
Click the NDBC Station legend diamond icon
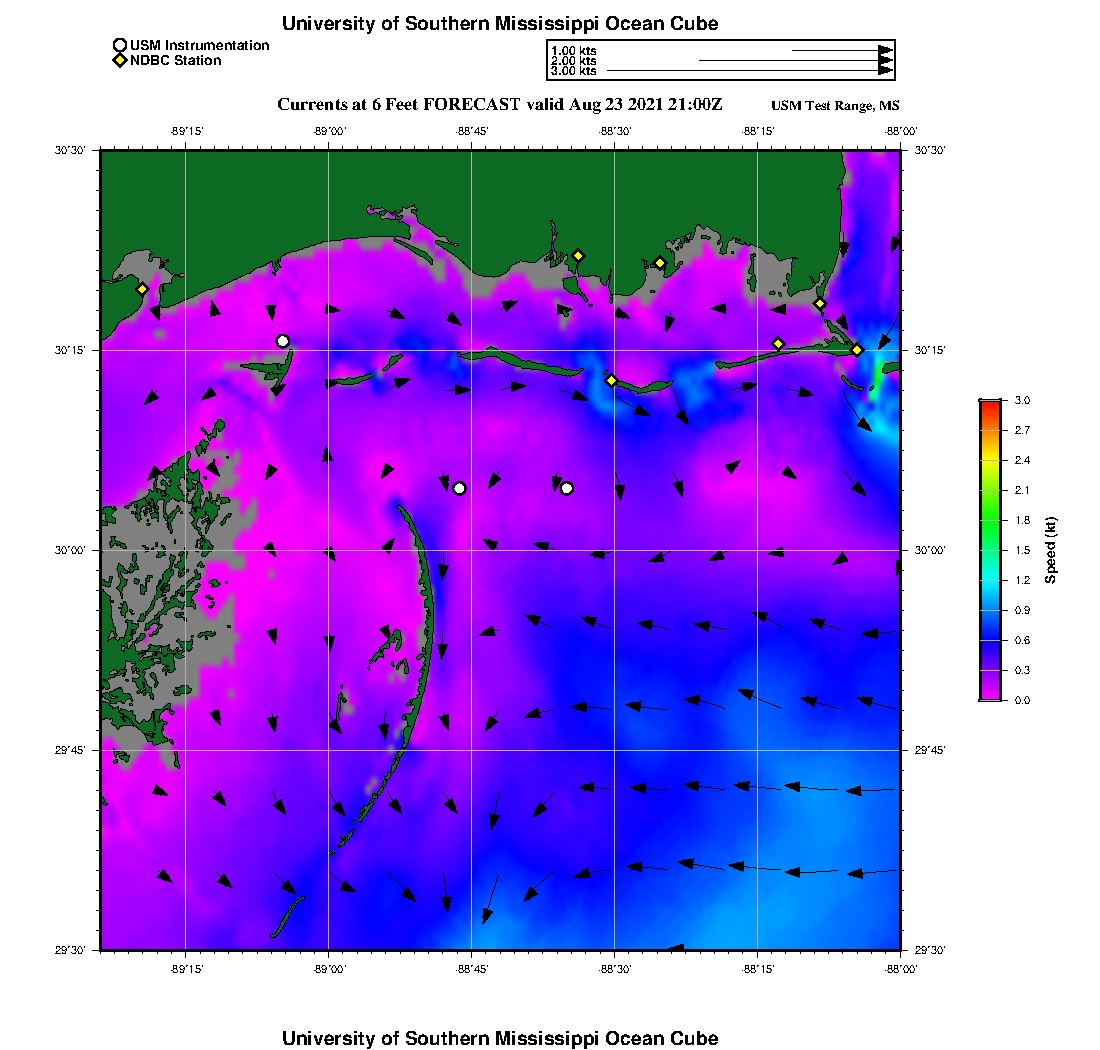coord(120,60)
